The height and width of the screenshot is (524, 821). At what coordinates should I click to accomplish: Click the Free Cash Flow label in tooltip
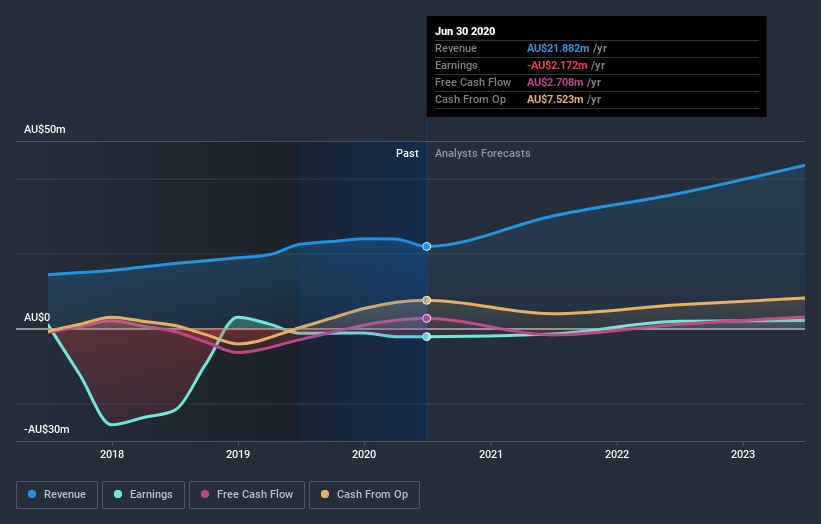point(473,82)
